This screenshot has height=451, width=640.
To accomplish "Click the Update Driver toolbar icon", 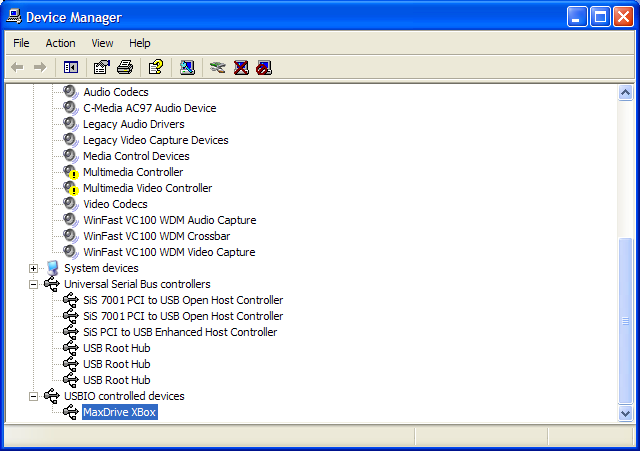I will 218,67.
